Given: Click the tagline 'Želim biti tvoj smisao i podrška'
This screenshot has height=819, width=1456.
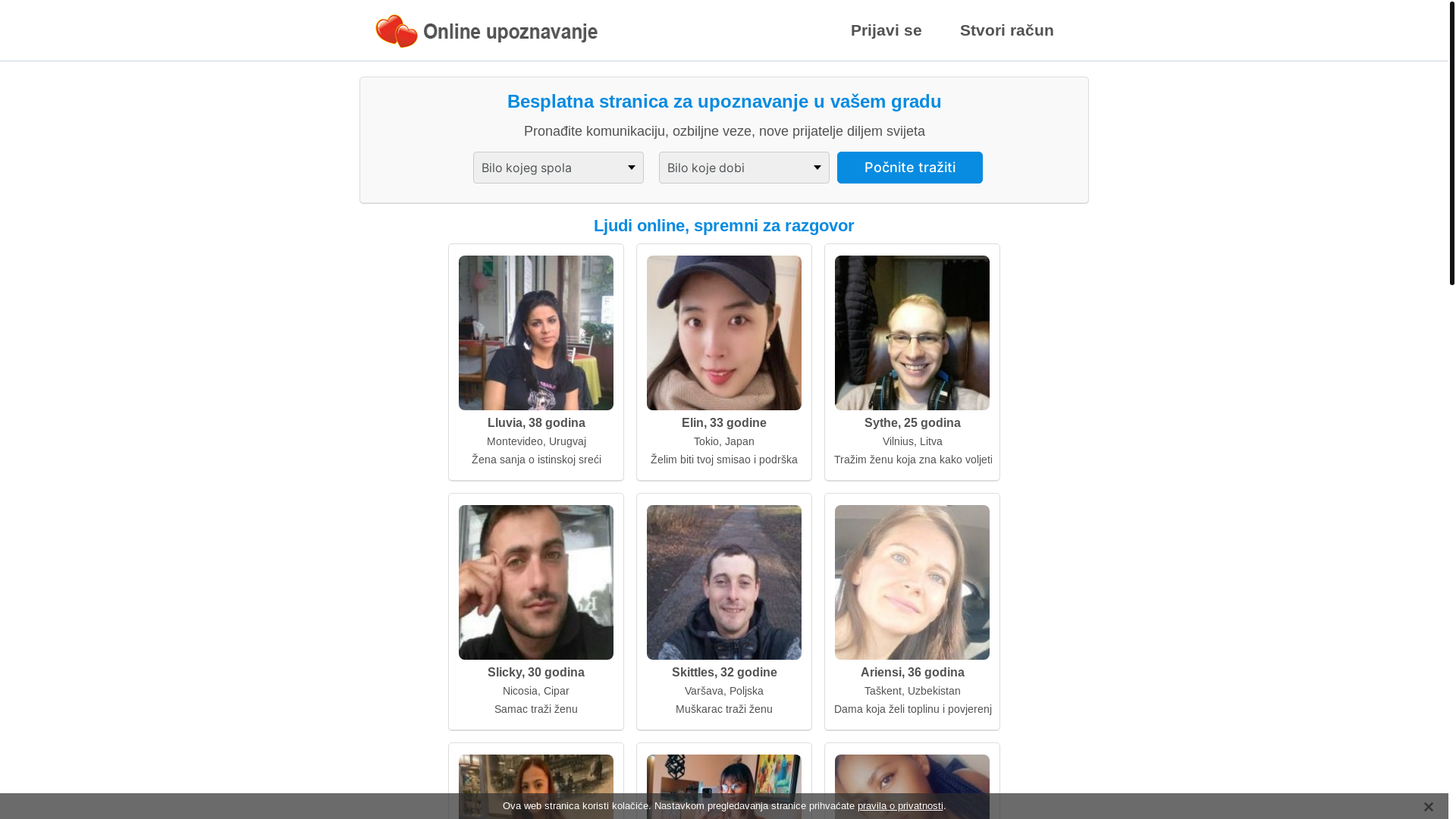Looking at the screenshot, I should pyautogui.click(x=724, y=460).
